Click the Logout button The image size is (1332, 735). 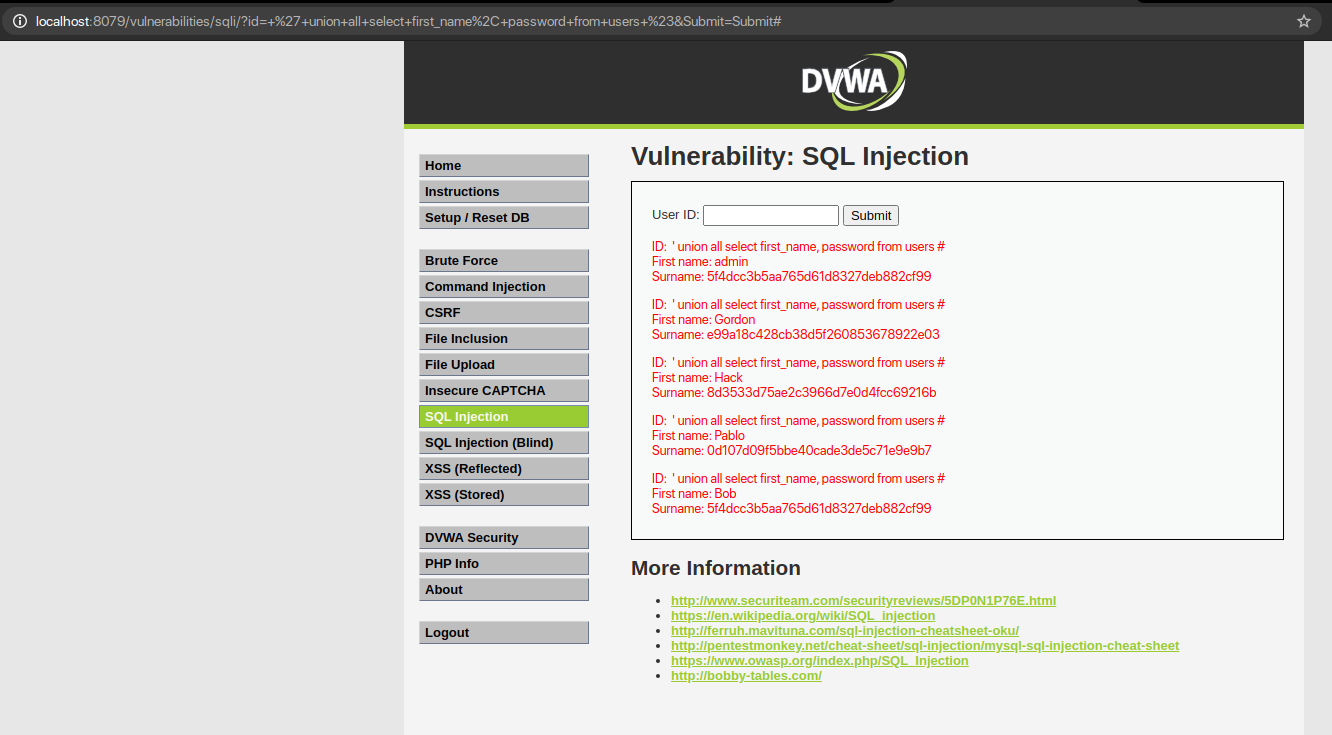point(504,633)
